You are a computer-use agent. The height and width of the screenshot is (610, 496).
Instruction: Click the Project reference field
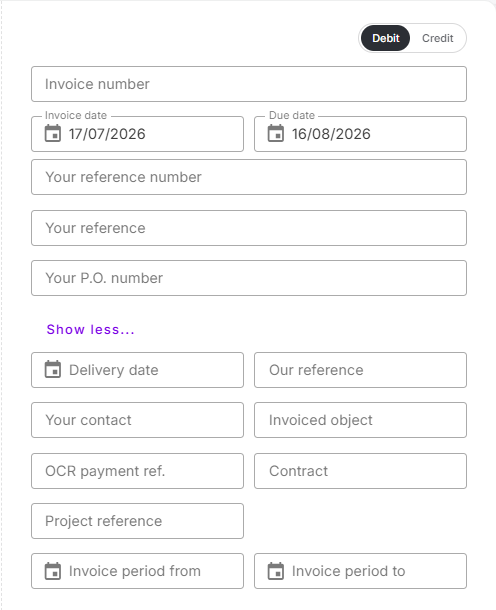(137, 521)
